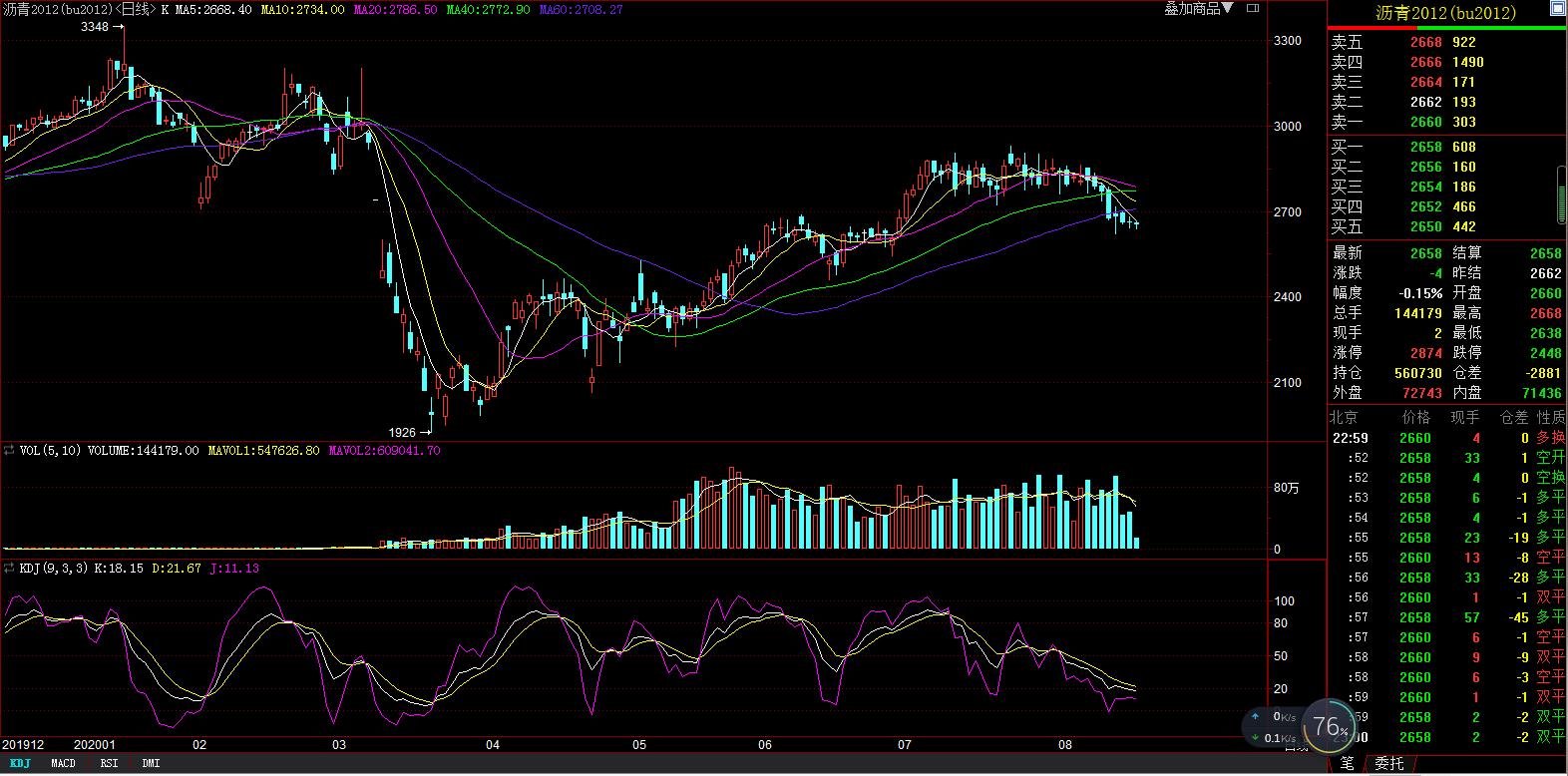
Task: Click the 卖四 ask price 2666
Action: [1426, 62]
